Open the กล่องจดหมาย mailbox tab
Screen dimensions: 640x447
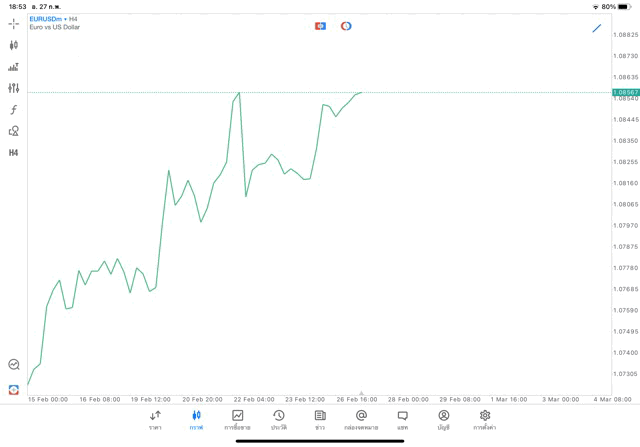point(361,420)
